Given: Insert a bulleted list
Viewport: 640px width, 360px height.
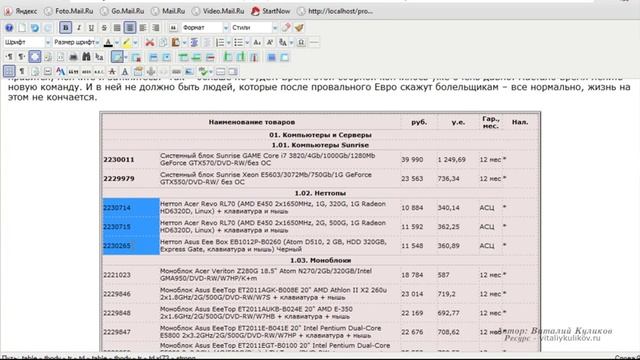Looking at the screenshot, I should [x=238, y=42].
